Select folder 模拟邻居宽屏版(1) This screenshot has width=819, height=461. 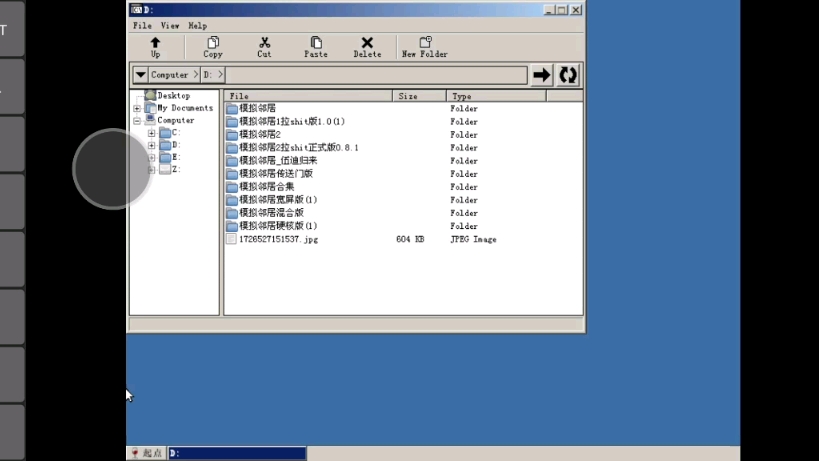278,199
